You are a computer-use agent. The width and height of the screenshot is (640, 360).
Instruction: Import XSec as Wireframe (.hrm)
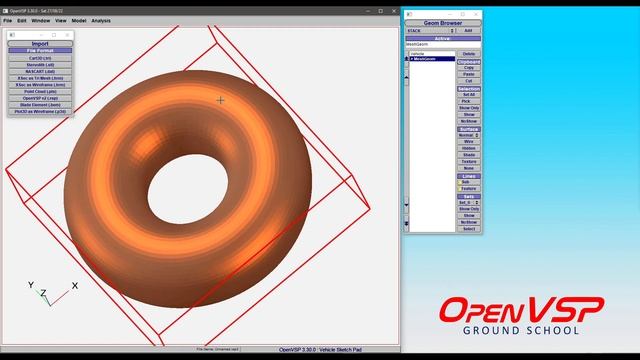[x=40, y=85]
